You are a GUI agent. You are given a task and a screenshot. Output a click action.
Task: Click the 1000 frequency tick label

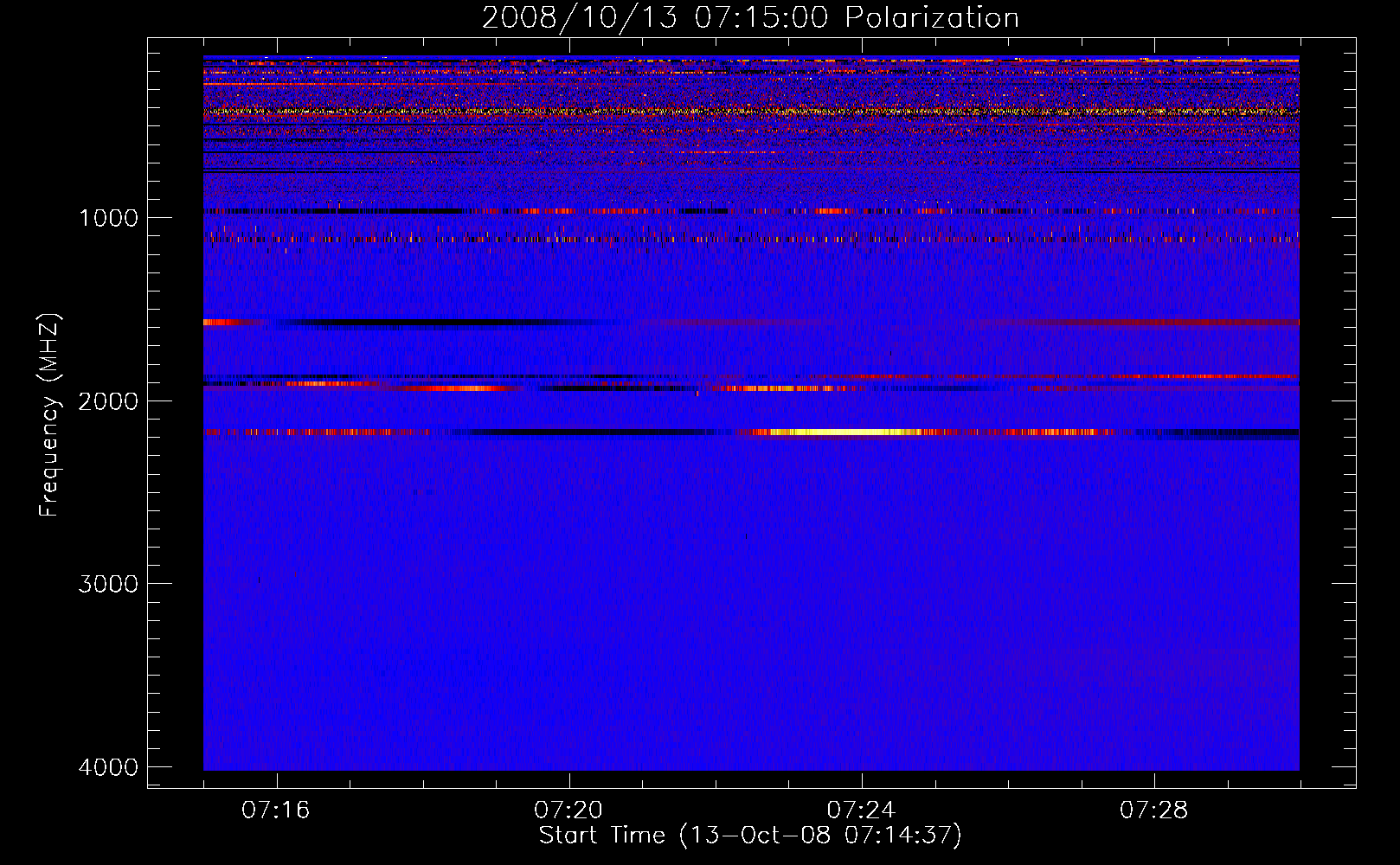(108, 217)
